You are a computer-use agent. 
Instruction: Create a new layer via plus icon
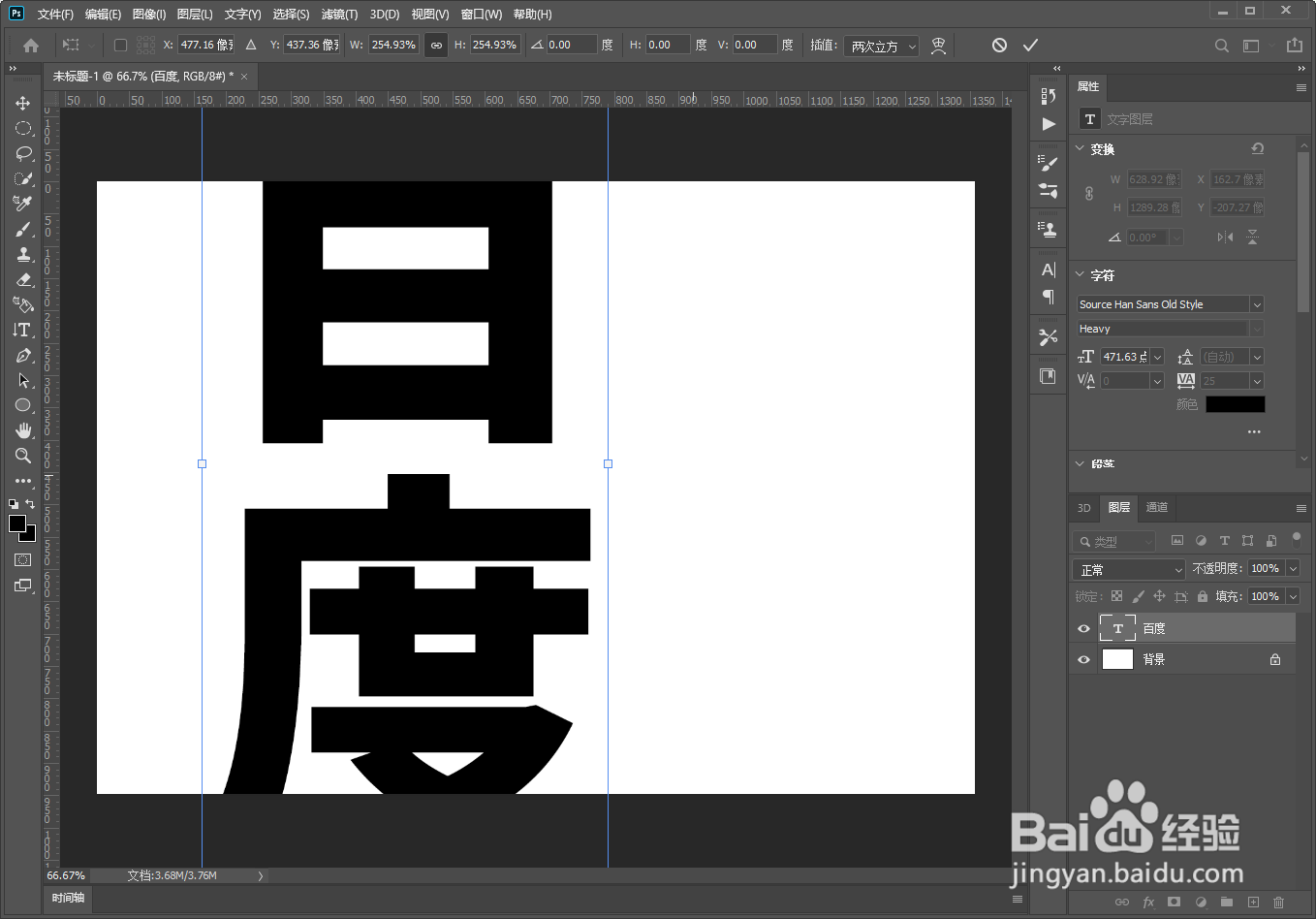tap(1253, 902)
